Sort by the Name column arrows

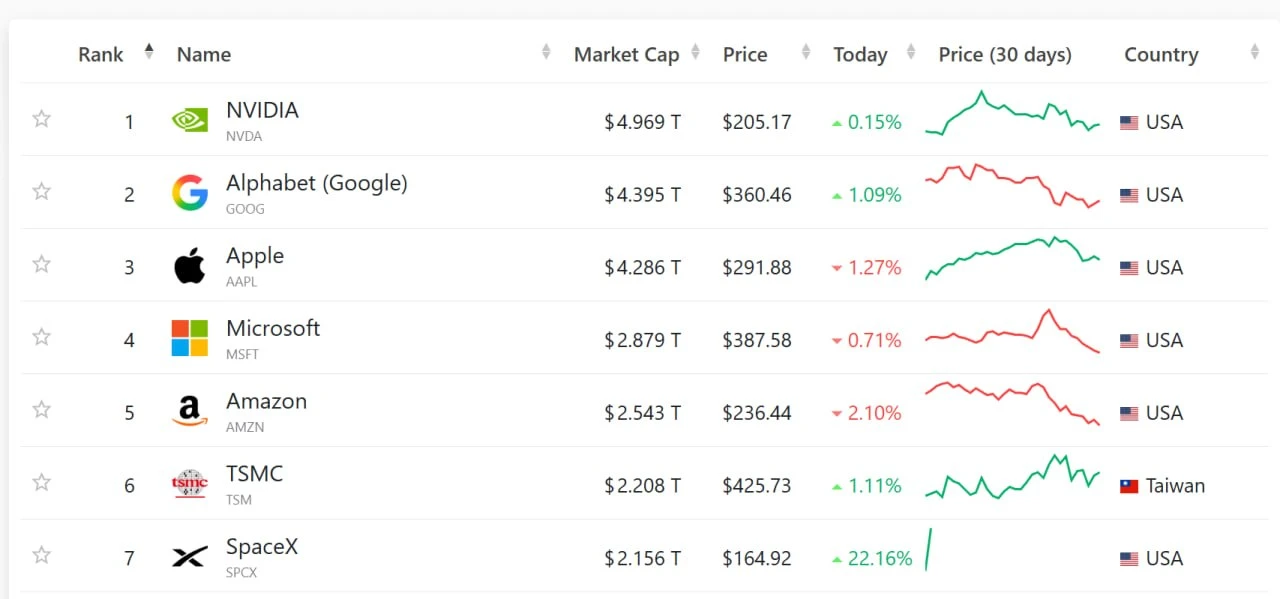point(546,51)
